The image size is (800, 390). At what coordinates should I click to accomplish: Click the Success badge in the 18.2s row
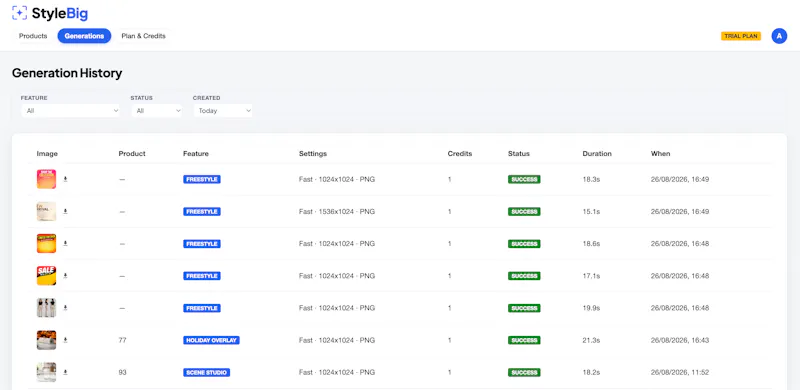click(524, 372)
